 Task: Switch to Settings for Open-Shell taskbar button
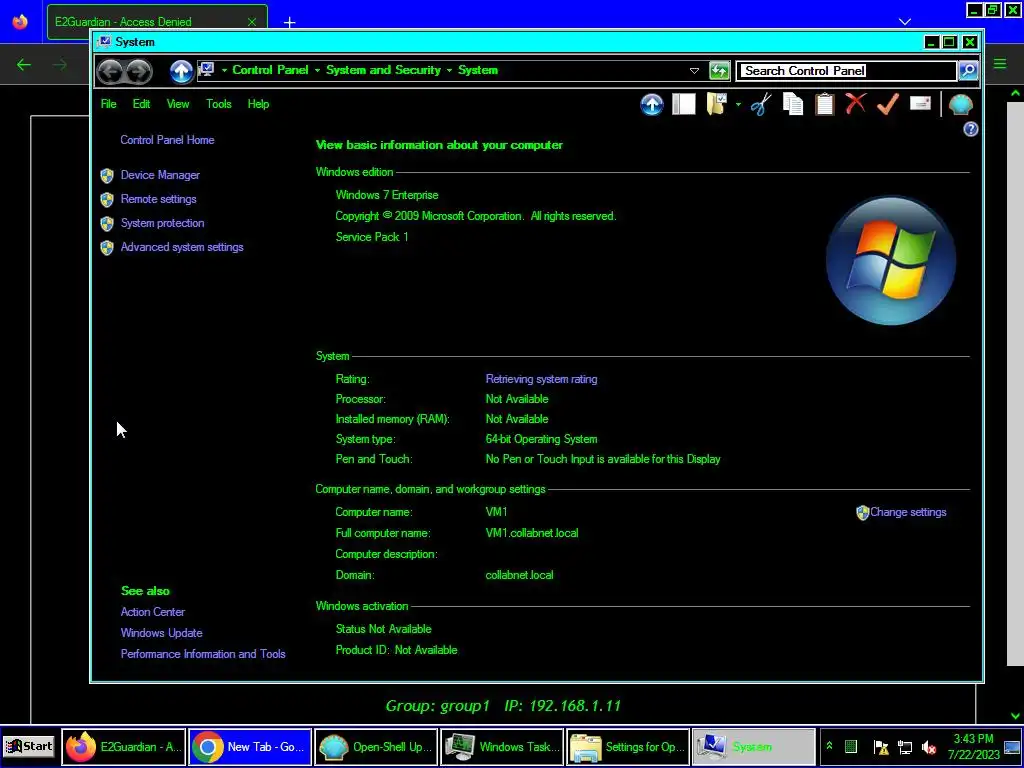coord(628,746)
